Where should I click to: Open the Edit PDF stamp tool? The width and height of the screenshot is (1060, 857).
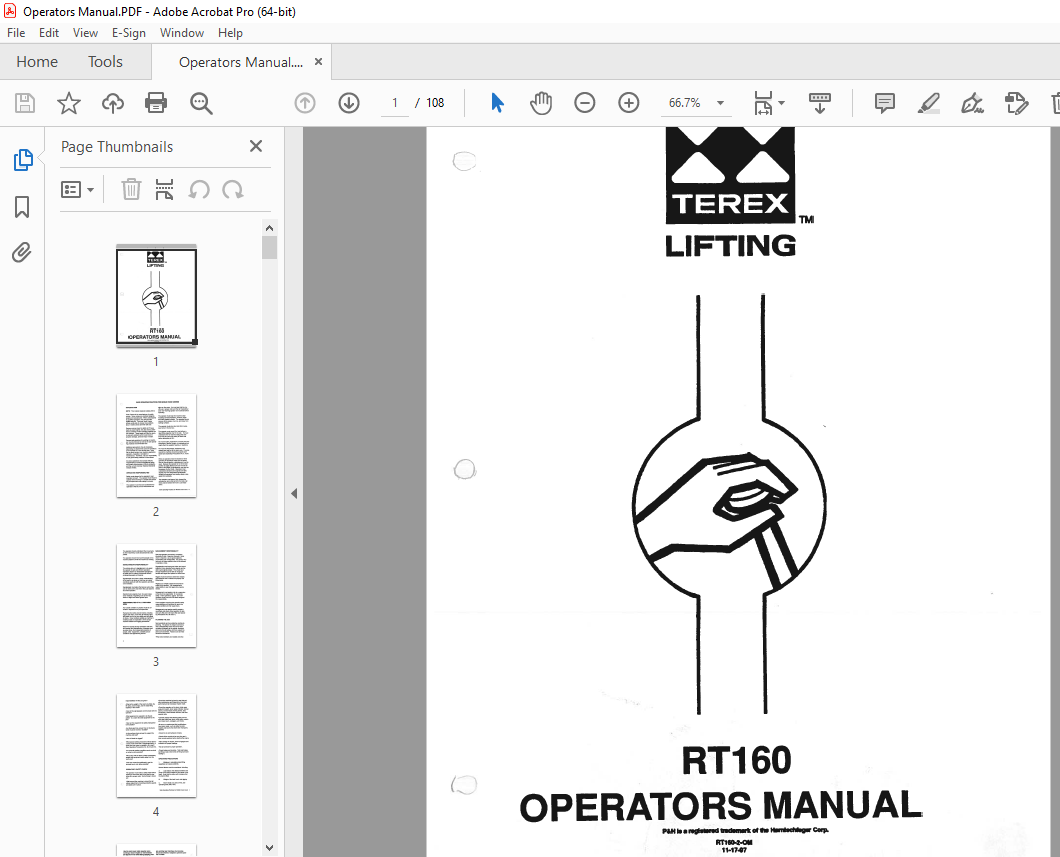click(1016, 103)
